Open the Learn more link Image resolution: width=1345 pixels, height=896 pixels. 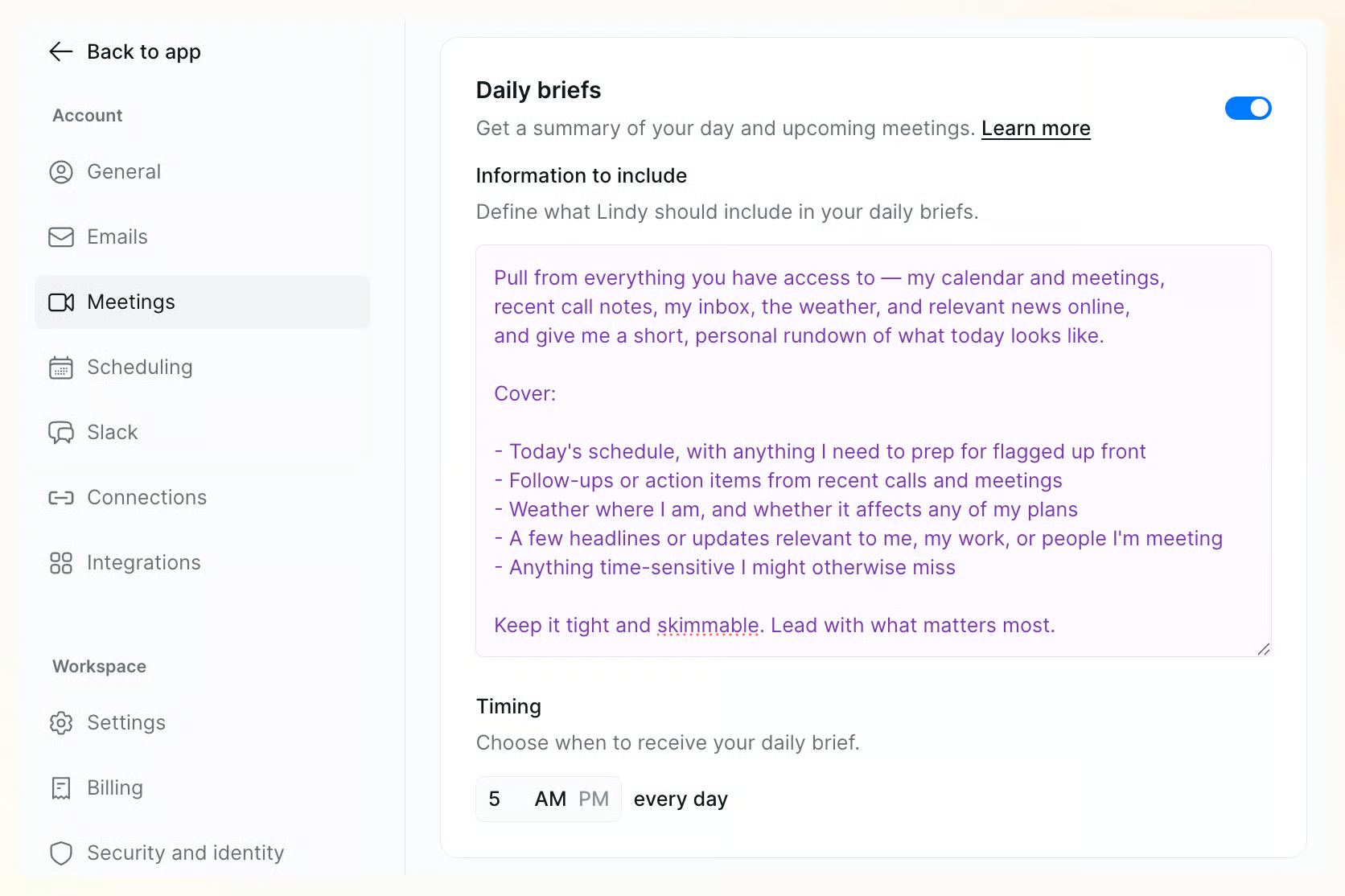1036,129
